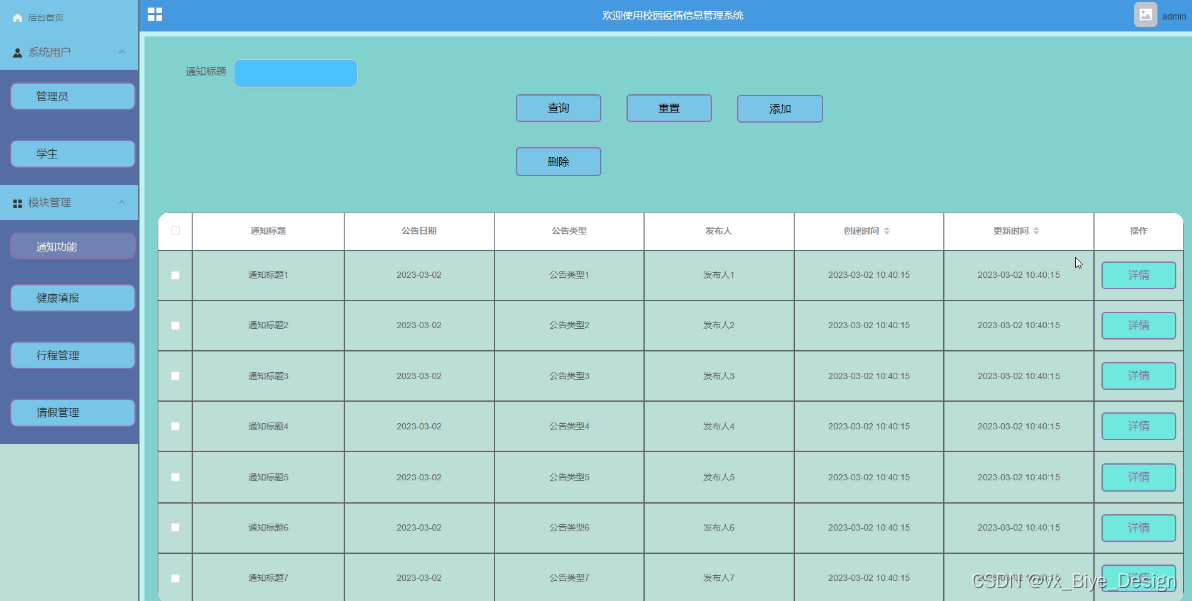
Task: Select the 通知功能 menu item
Action: coord(73,247)
